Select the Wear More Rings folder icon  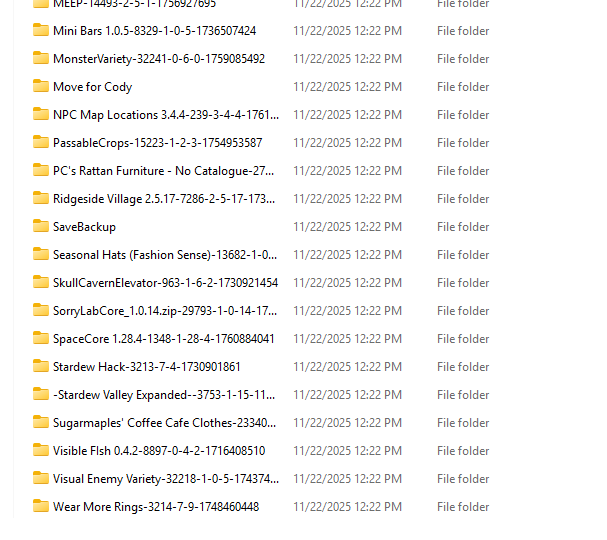click(41, 507)
